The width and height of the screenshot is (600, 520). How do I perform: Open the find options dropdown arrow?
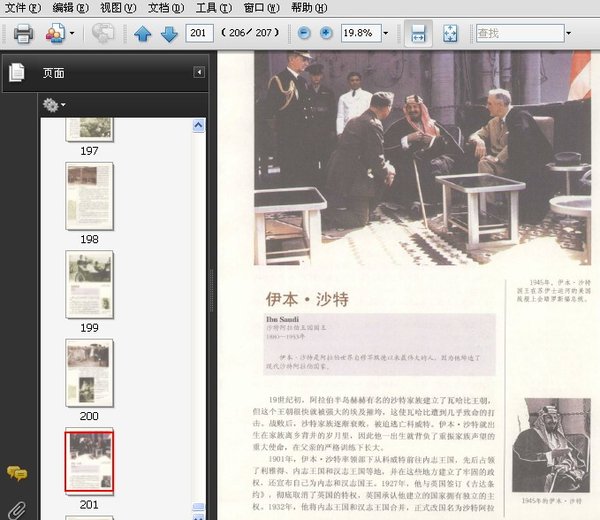[x=569, y=33]
